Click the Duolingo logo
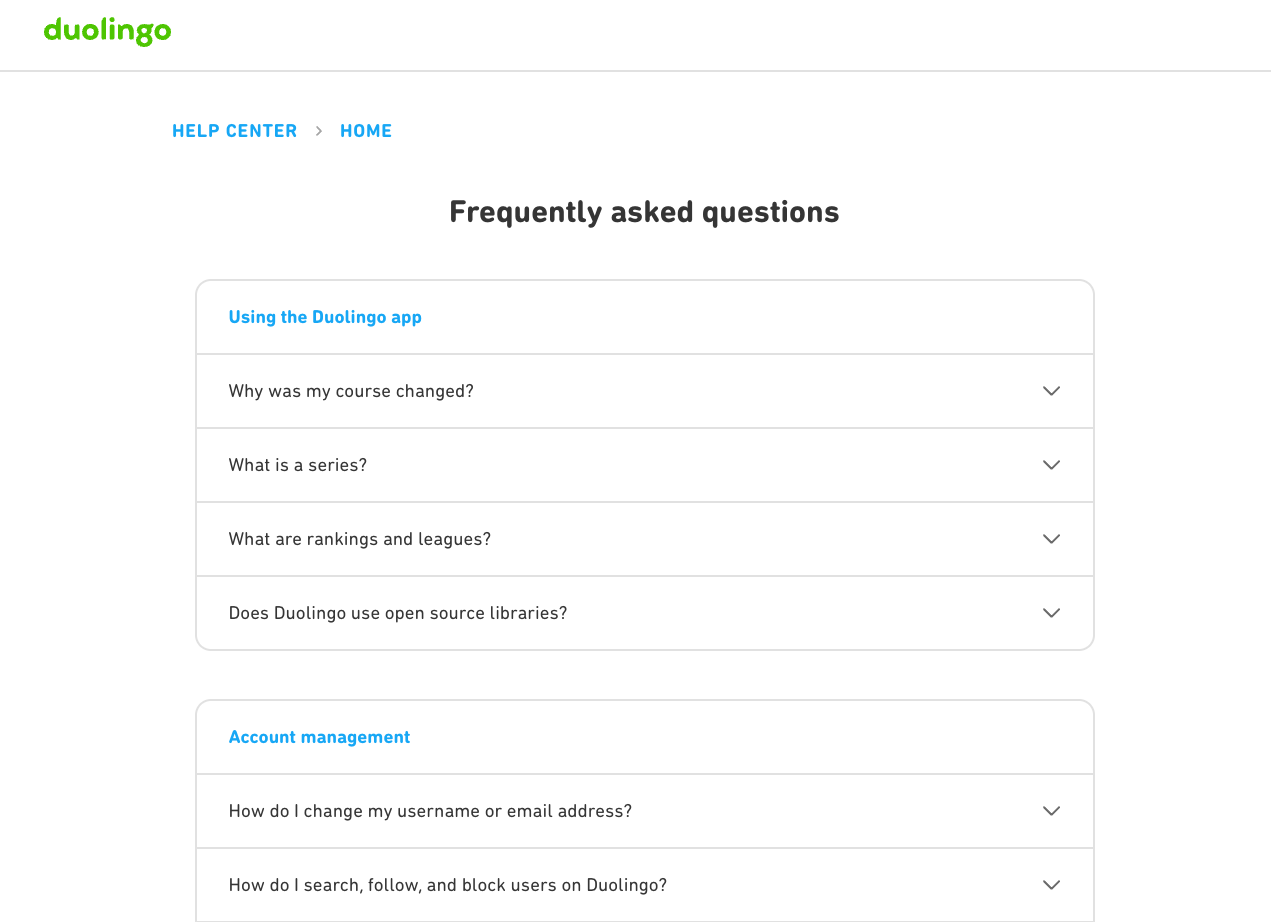The height and width of the screenshot is (922, 1271). [107, 32]
